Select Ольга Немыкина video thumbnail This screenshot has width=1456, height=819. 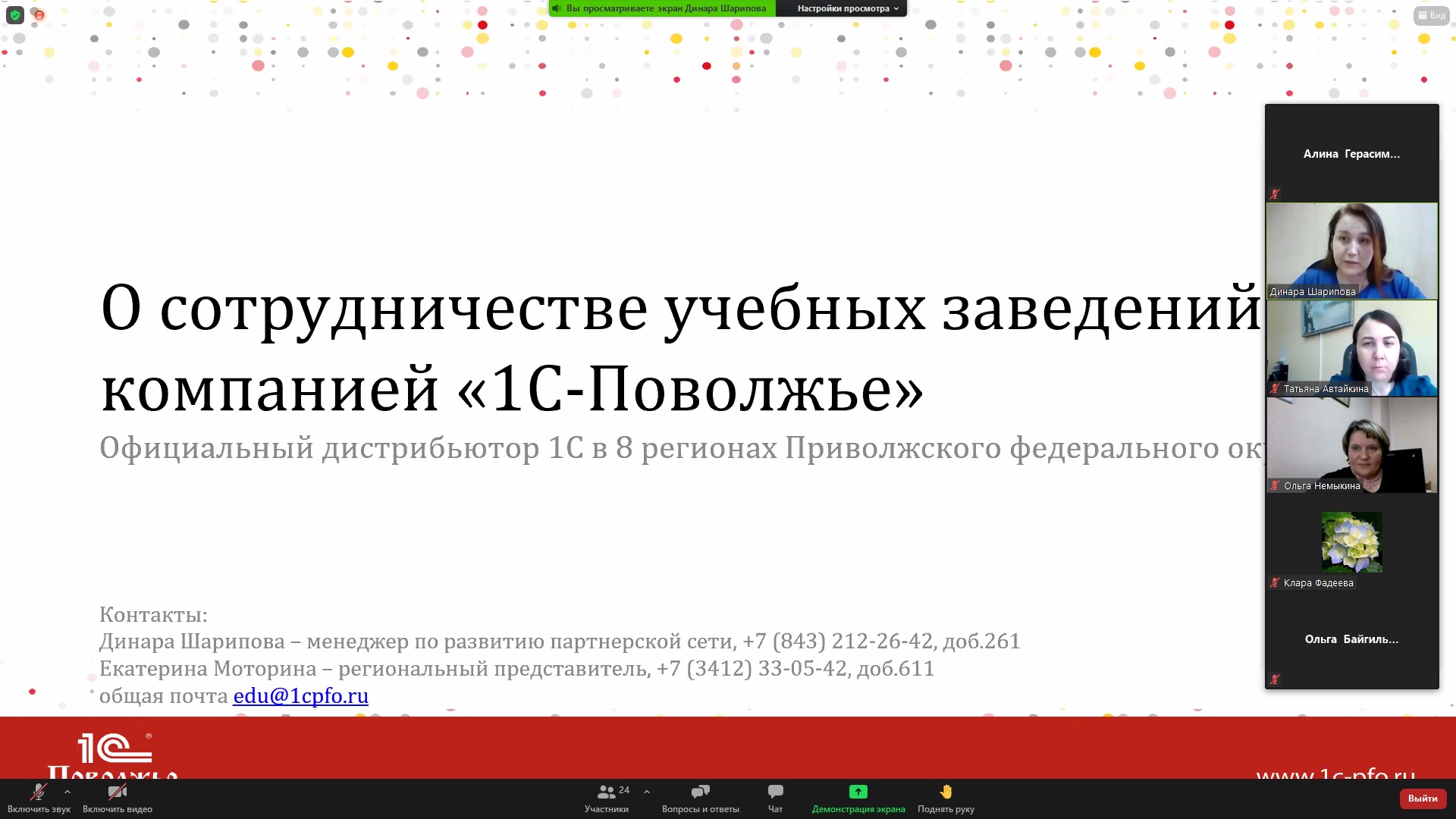point(1352,445)
